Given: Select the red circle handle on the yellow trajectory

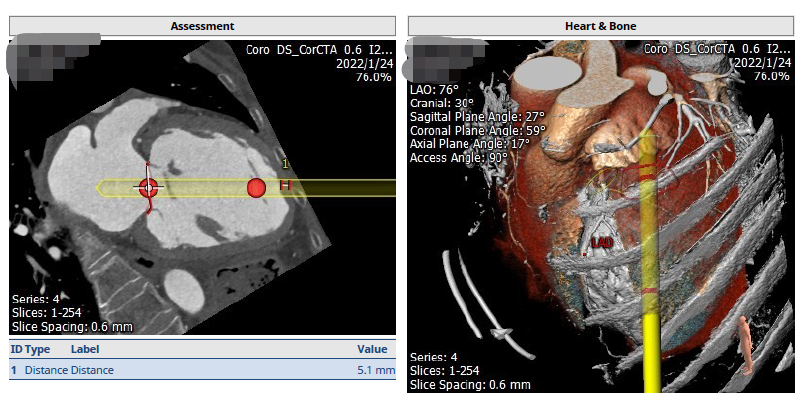Looking at the screenshot, I should click(x=256, y=187).
